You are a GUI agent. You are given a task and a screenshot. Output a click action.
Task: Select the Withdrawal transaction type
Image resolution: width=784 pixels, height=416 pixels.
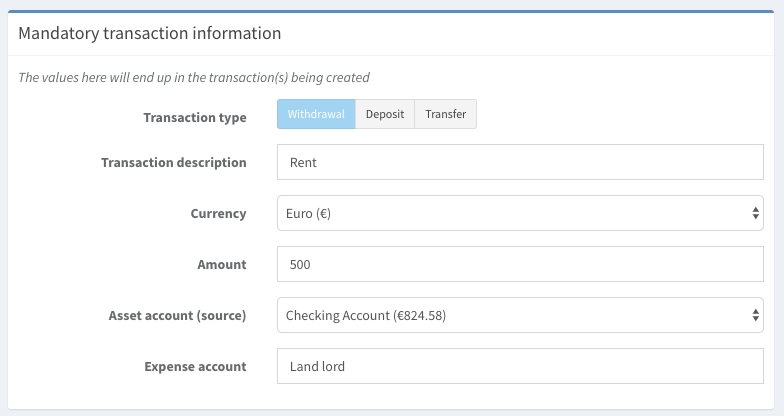coord(316,114)
